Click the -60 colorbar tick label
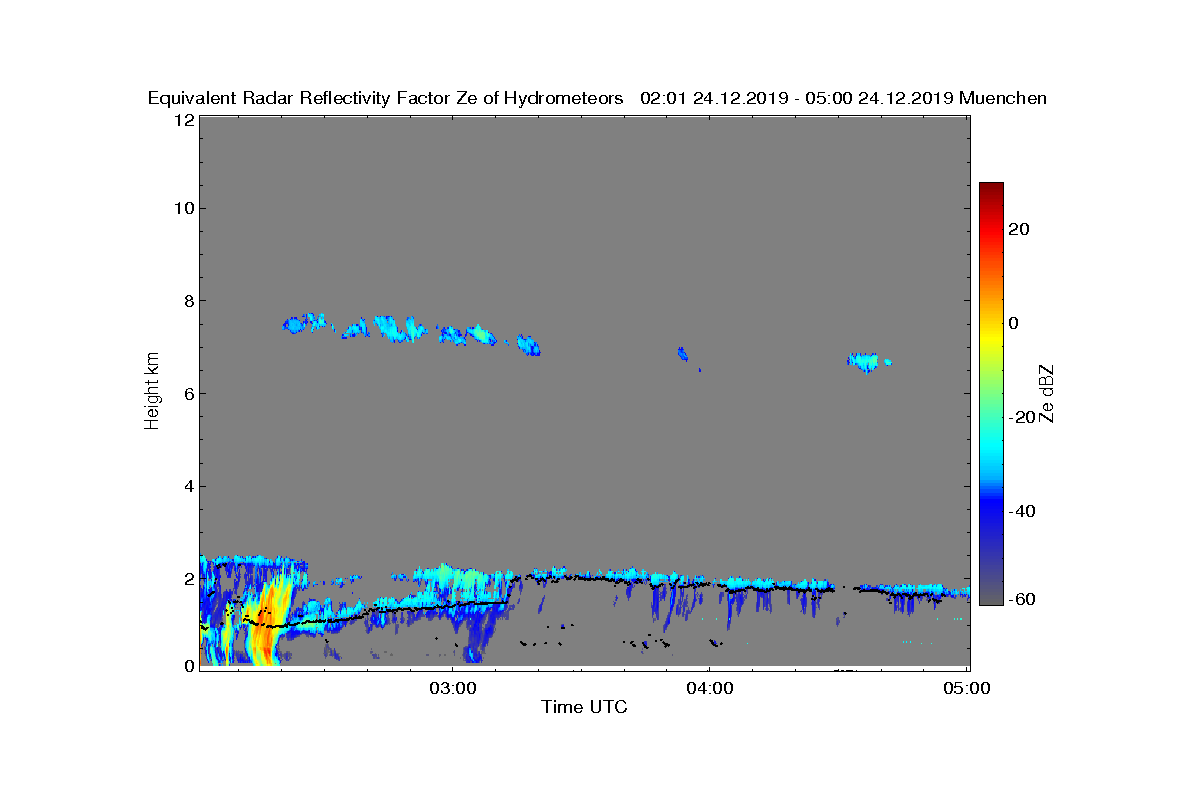This screenshot has height=800, width=1200. 1020,599
